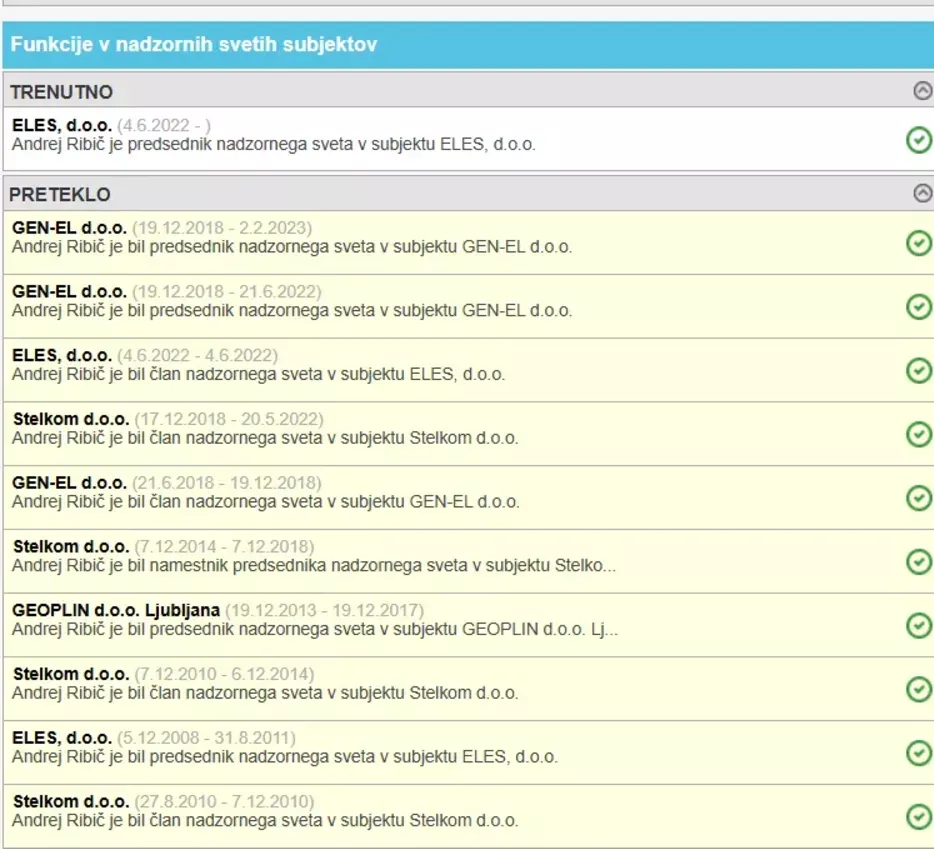Click check icon for ELES row dated 4.6.2022 - 4.6.2022
Screen dimensions: 934x849
(x=918, y=371)
